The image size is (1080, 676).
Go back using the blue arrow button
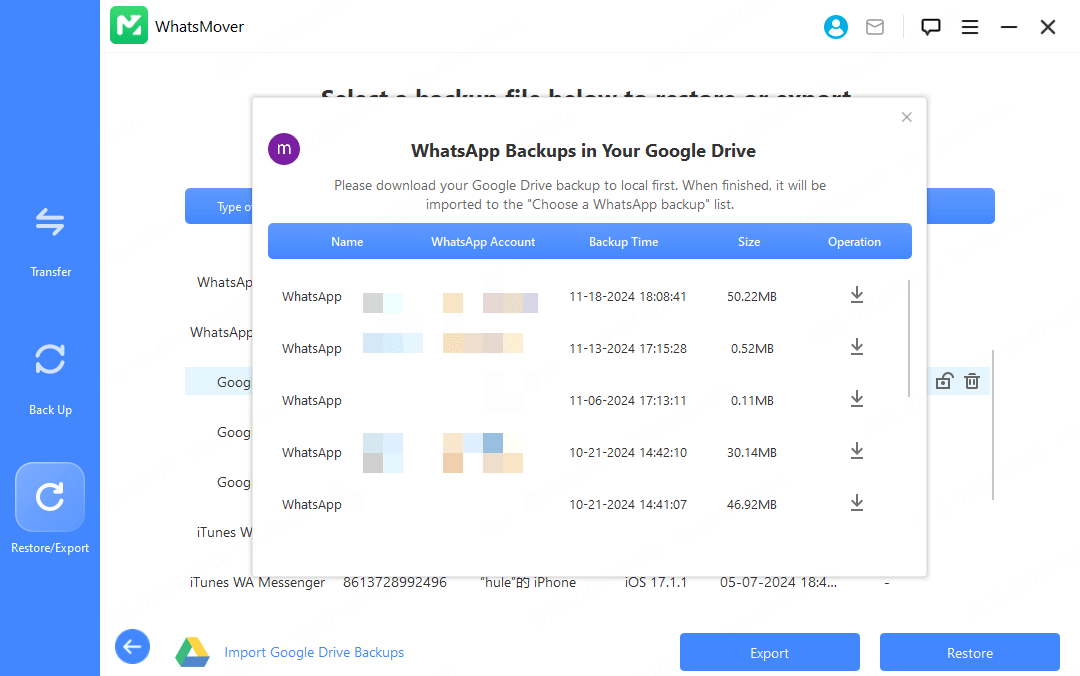point(132,647)
